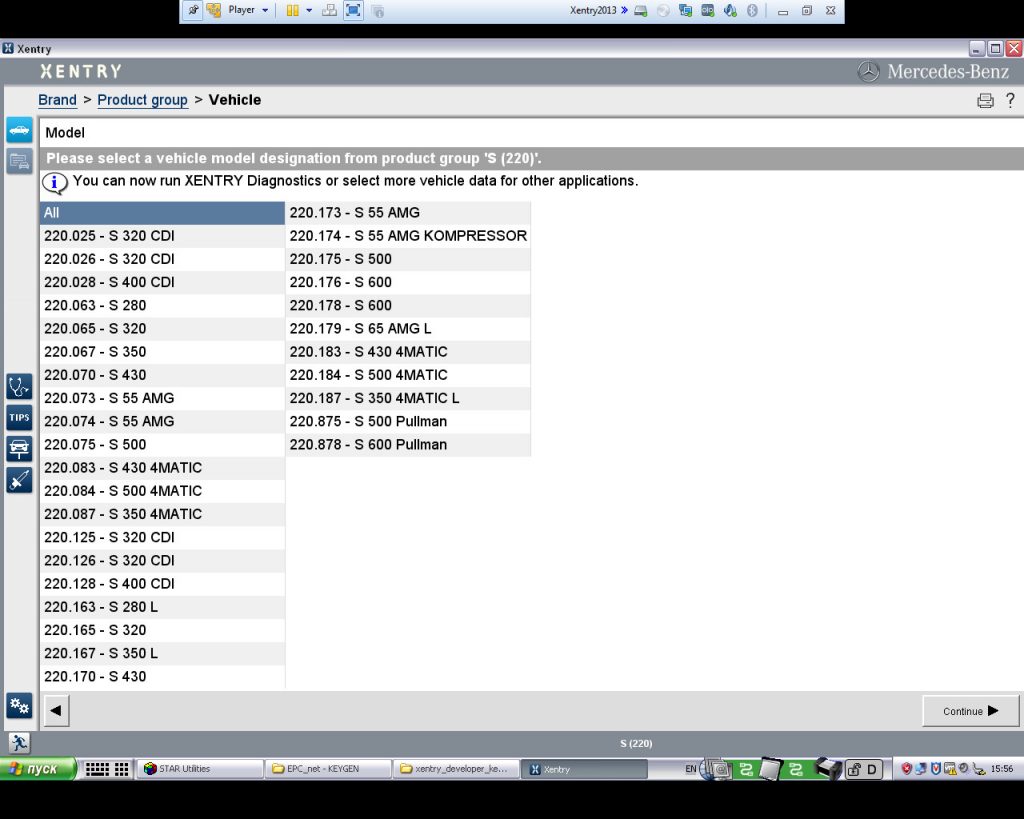
Task: Switch to xentry_developer_ke... taskbar window
Action: coord(456,769)
